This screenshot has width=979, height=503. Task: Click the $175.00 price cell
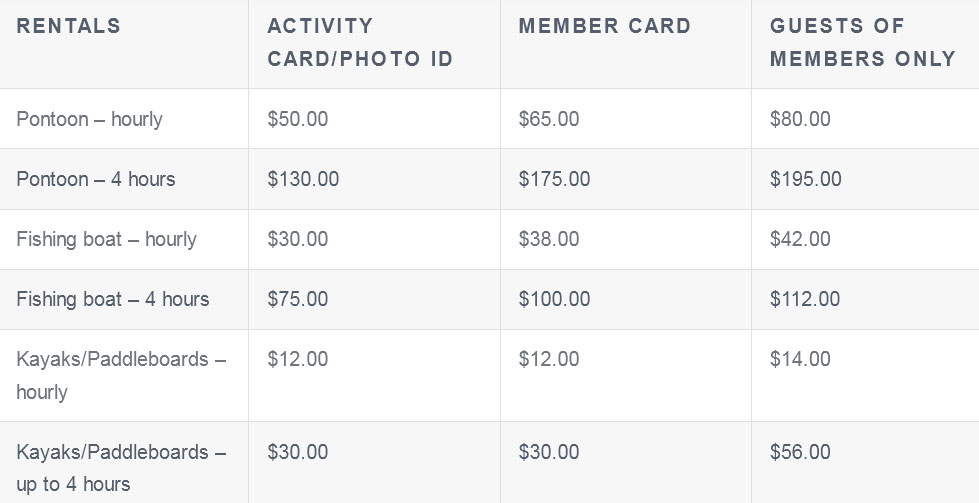(554, 179)
